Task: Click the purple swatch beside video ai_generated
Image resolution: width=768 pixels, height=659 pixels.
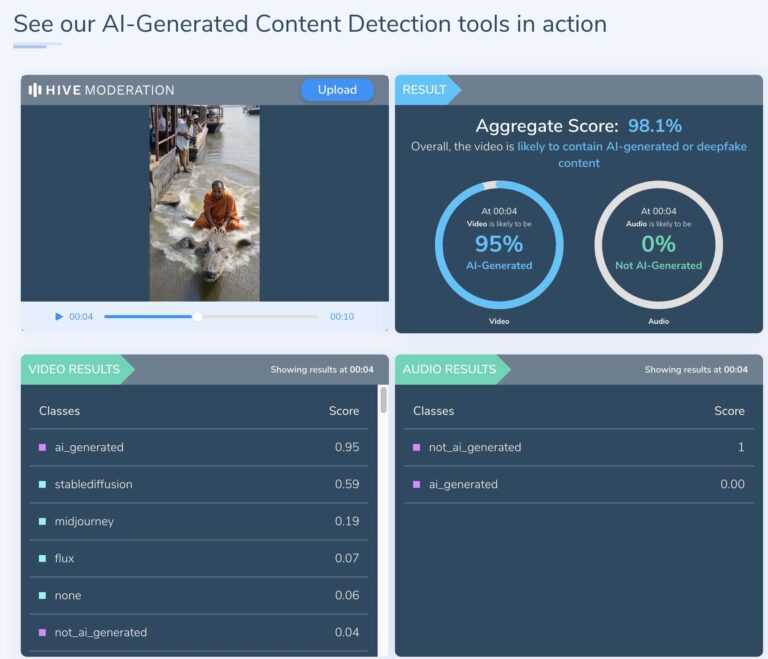Action: pos(43,447)
